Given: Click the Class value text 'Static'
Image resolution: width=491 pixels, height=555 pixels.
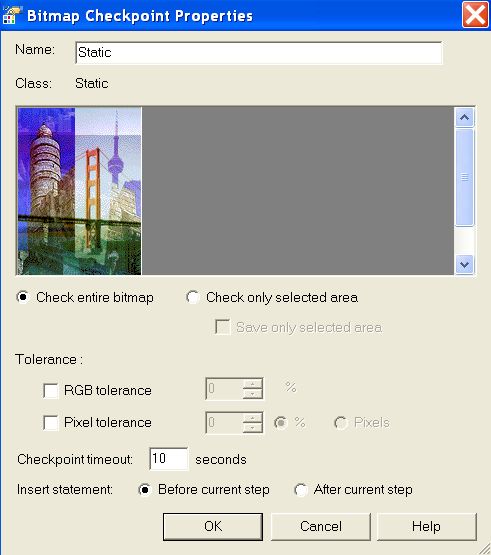Looking at the screenshot, I should pos(92,84).
